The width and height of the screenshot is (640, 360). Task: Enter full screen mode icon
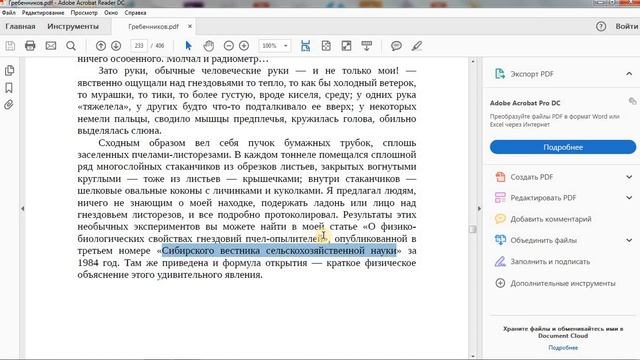[346, 46]
